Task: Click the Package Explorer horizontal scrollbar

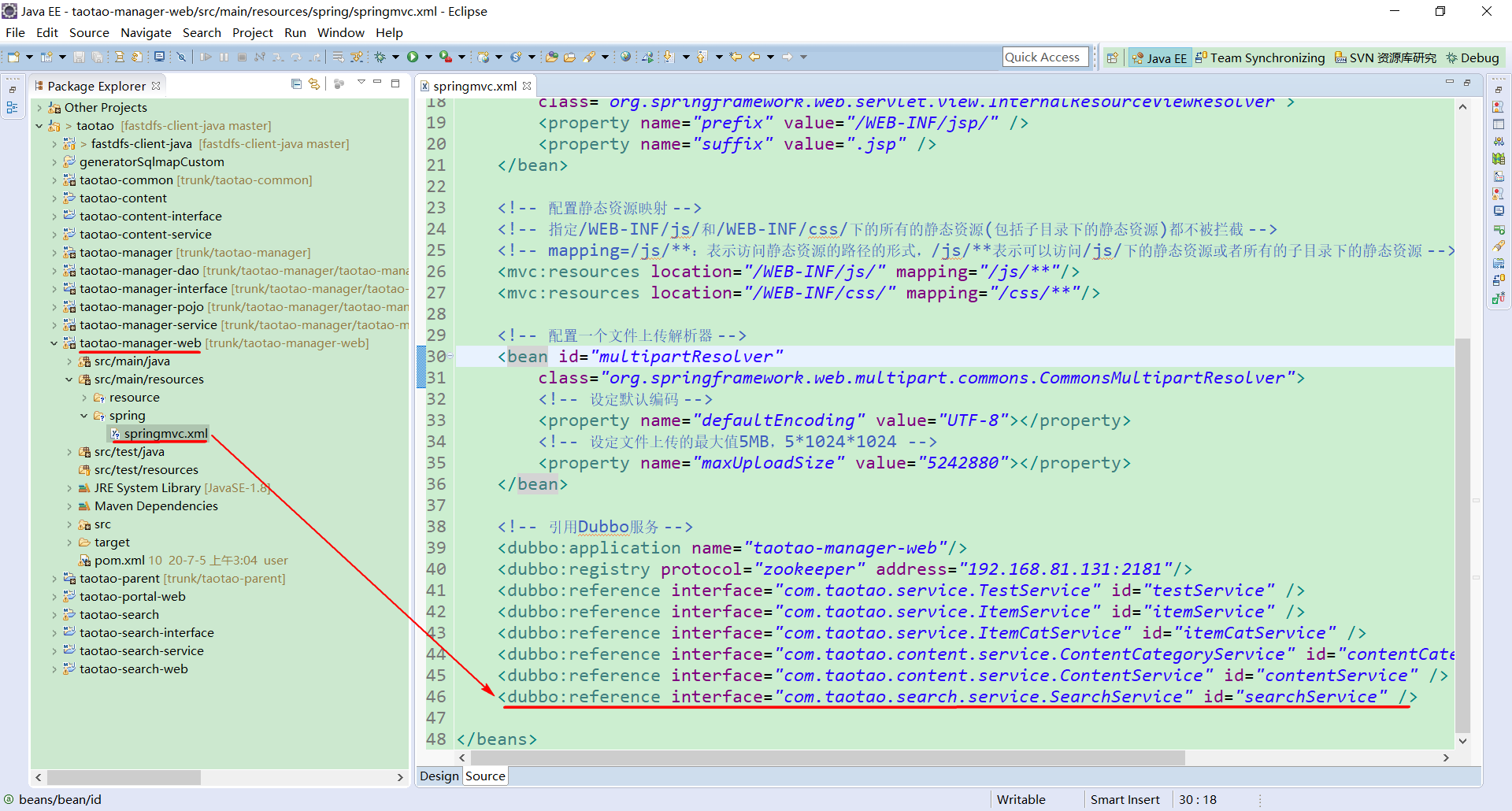Action: coord(124,777)
